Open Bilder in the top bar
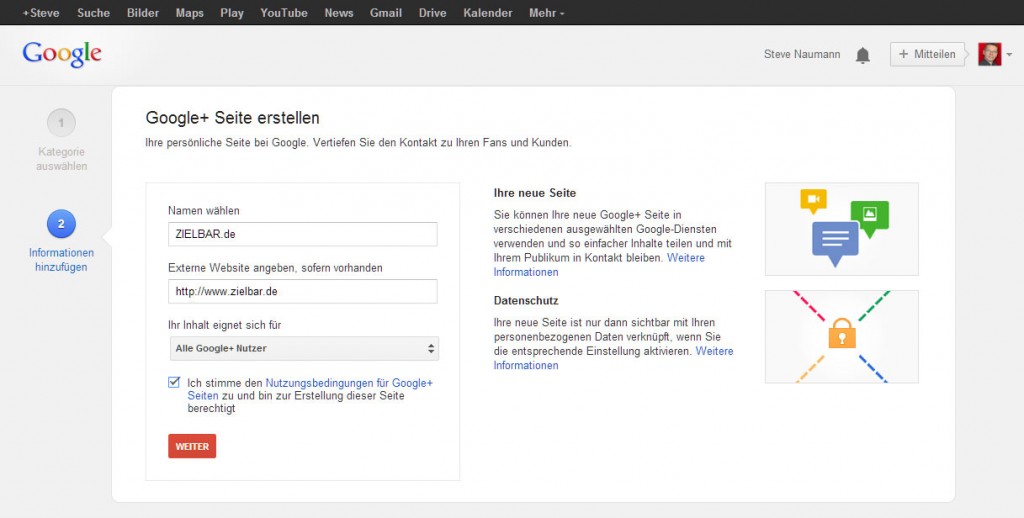The height and width of the screenshot is (518, 1024). pyautogui.click(x=143, y=13)
